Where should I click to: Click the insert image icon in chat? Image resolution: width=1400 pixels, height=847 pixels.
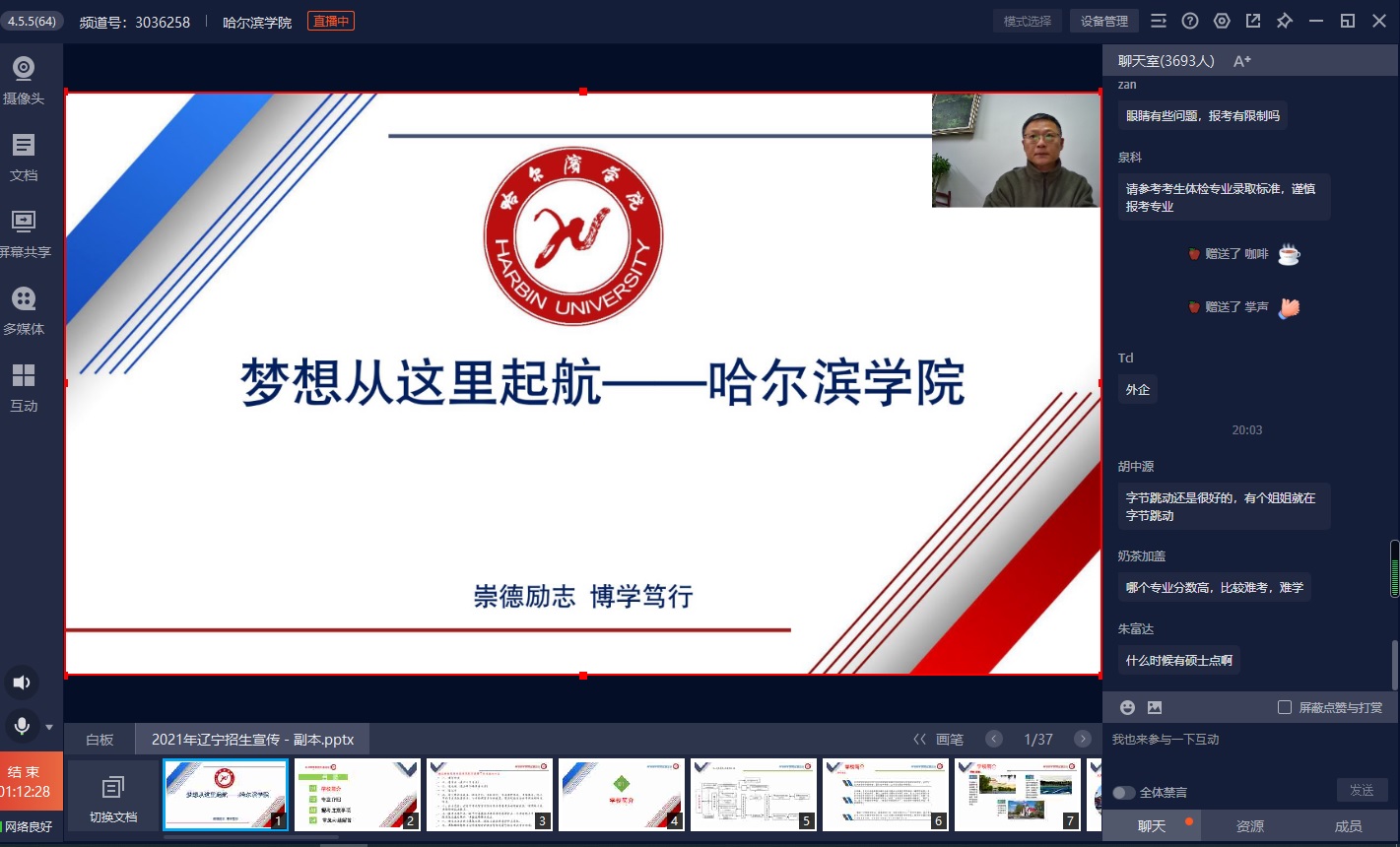(x=1155, y=707)
